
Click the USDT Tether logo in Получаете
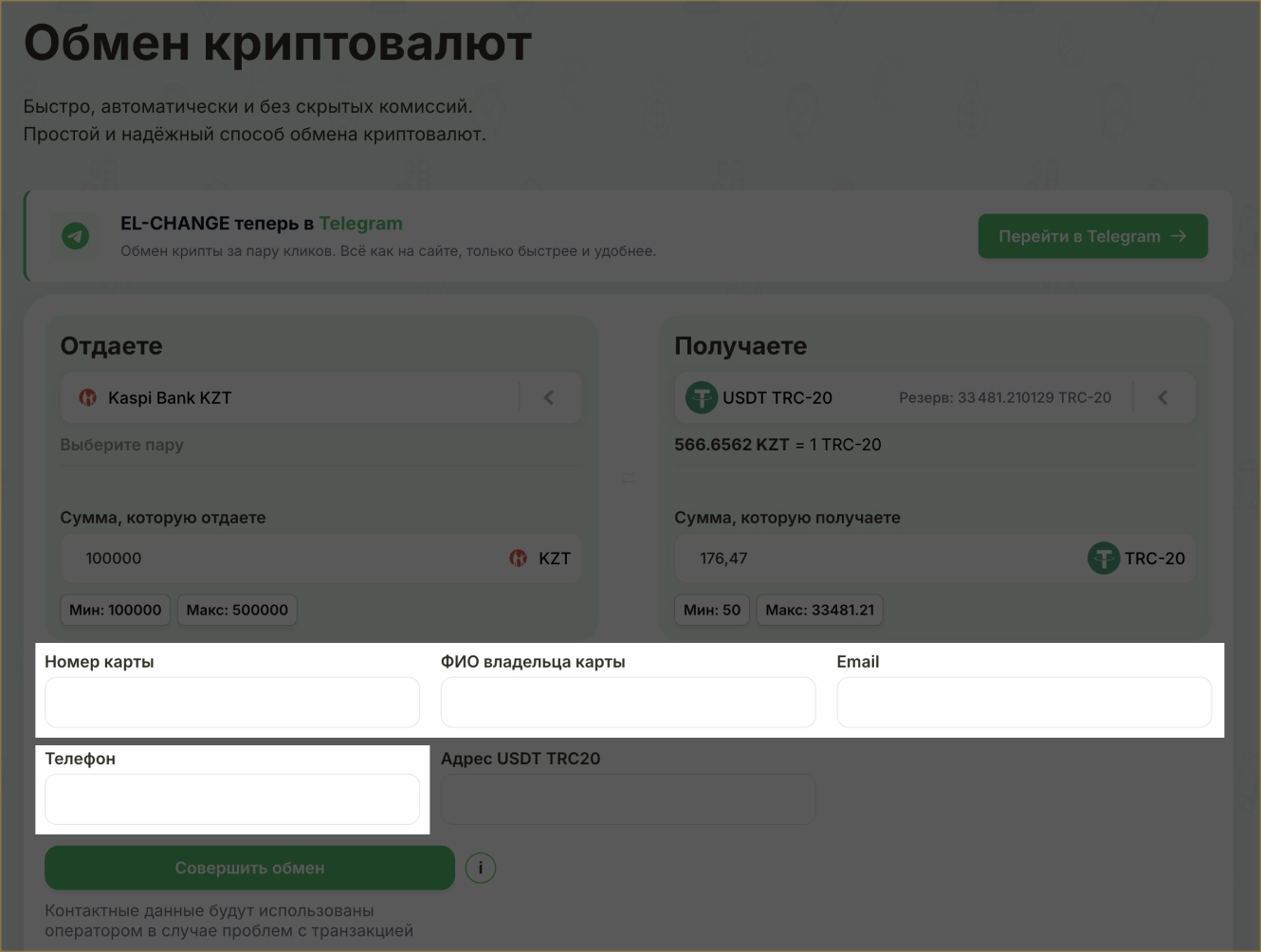tap(702, 397)
